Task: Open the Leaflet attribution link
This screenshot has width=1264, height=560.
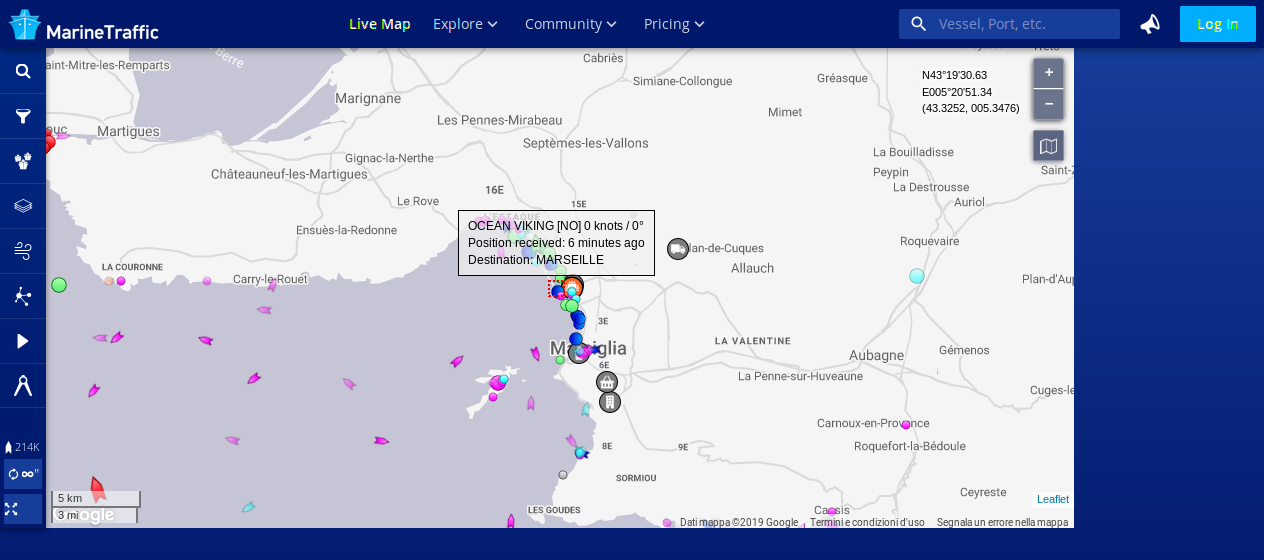Action: click(1052, 499)
